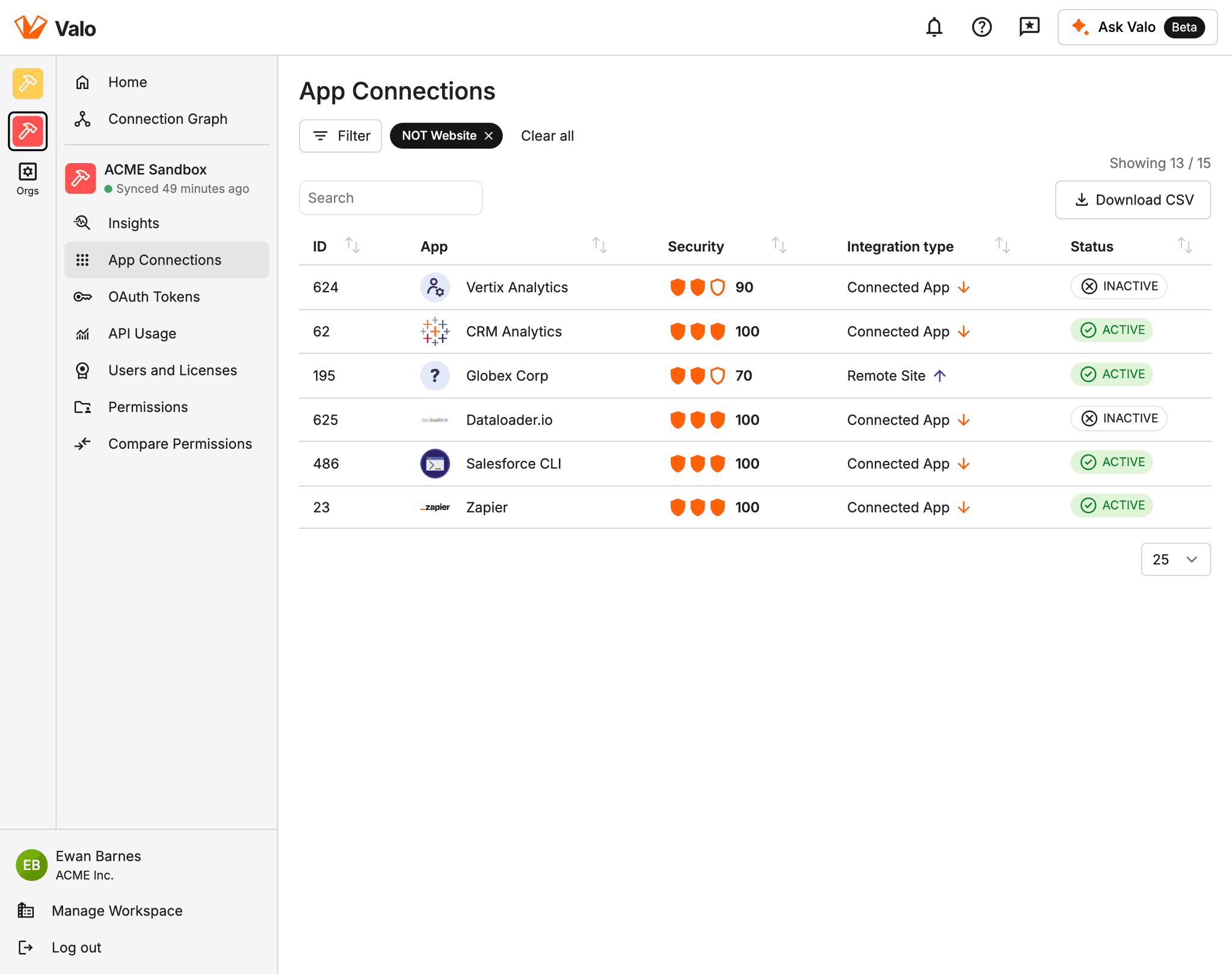
Task: Focus the Search field
Action: (390, 198)
